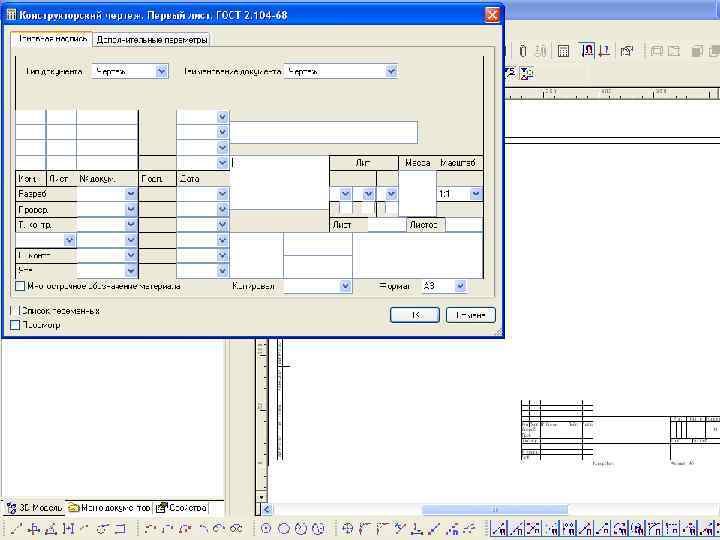This screenshot has height=540, width=720.
Task: Select the first line snap icon in snap toolbar
Action: (x=499, y=529)
